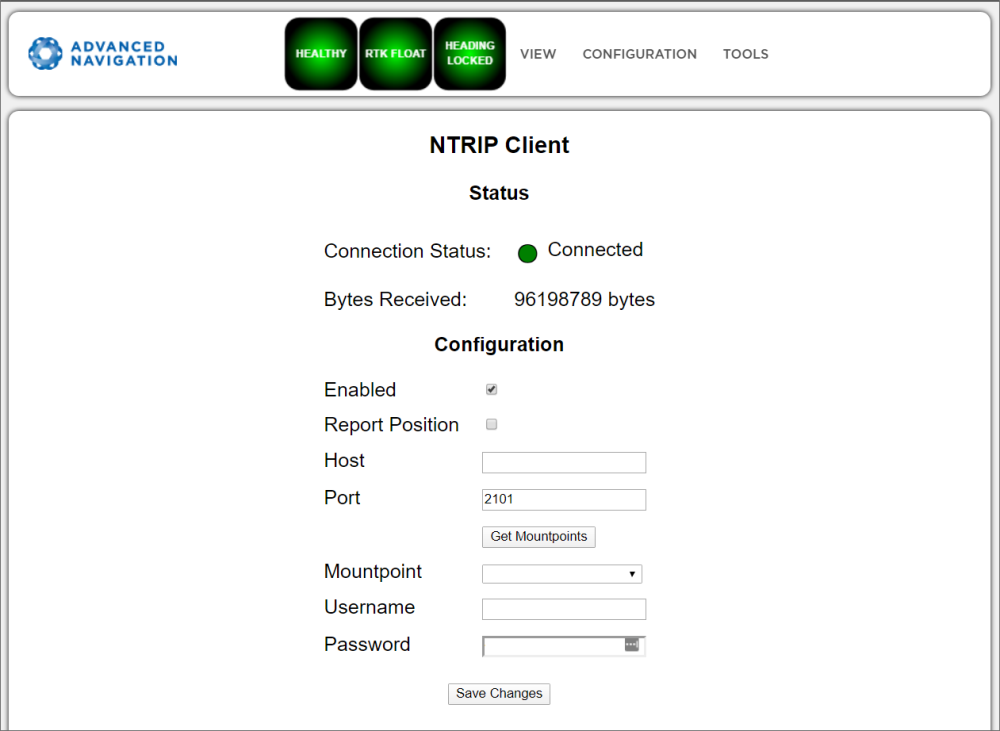The height and width of the screenshot is (731, 1000).
Task: Open the CONFIGURATION menu
Action: click(640, 54)
